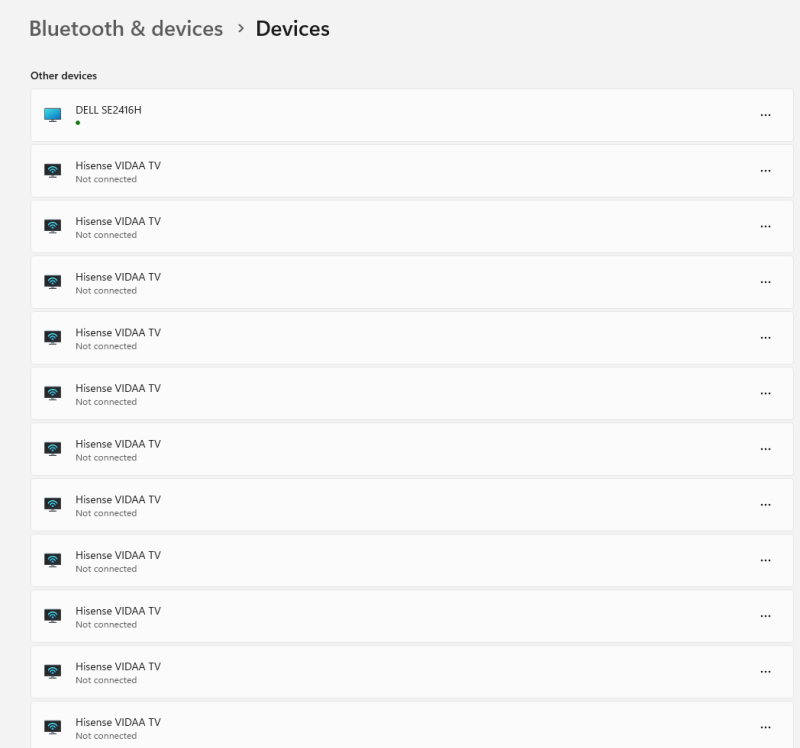
Task: Show more options for fourth Hisense VIDAA TV
Action: (x=765, y=338)
